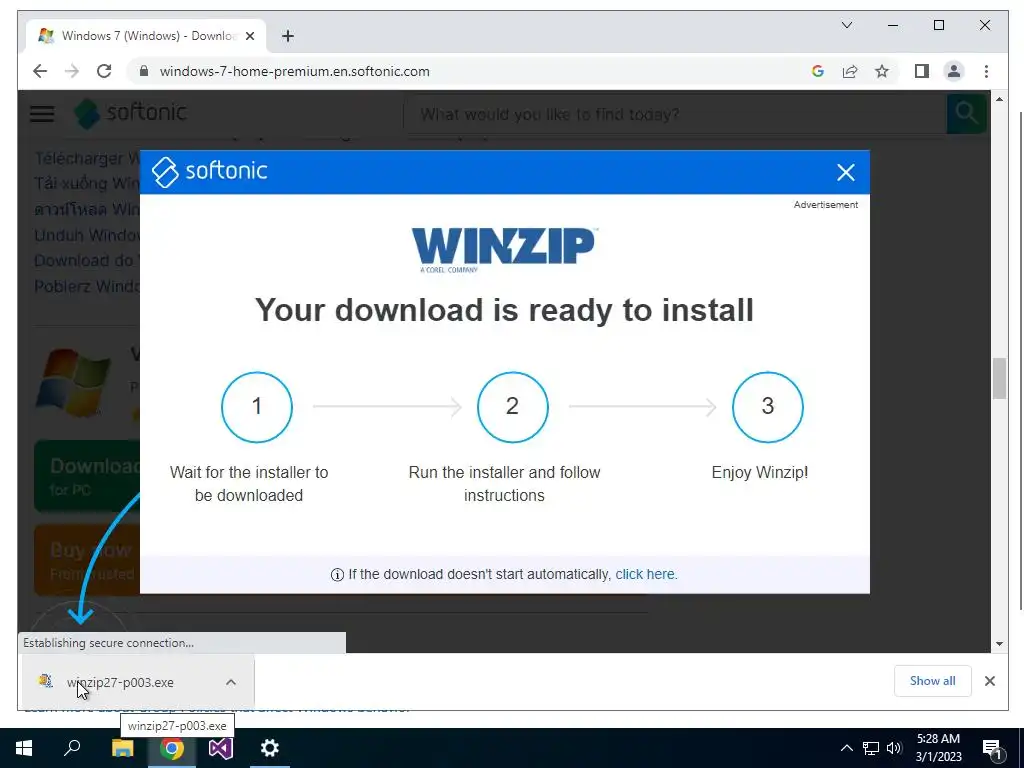Click the browser forward arrow
Image resolution: width=1024 pixels, height=768 pixels.
pos(72,71)
